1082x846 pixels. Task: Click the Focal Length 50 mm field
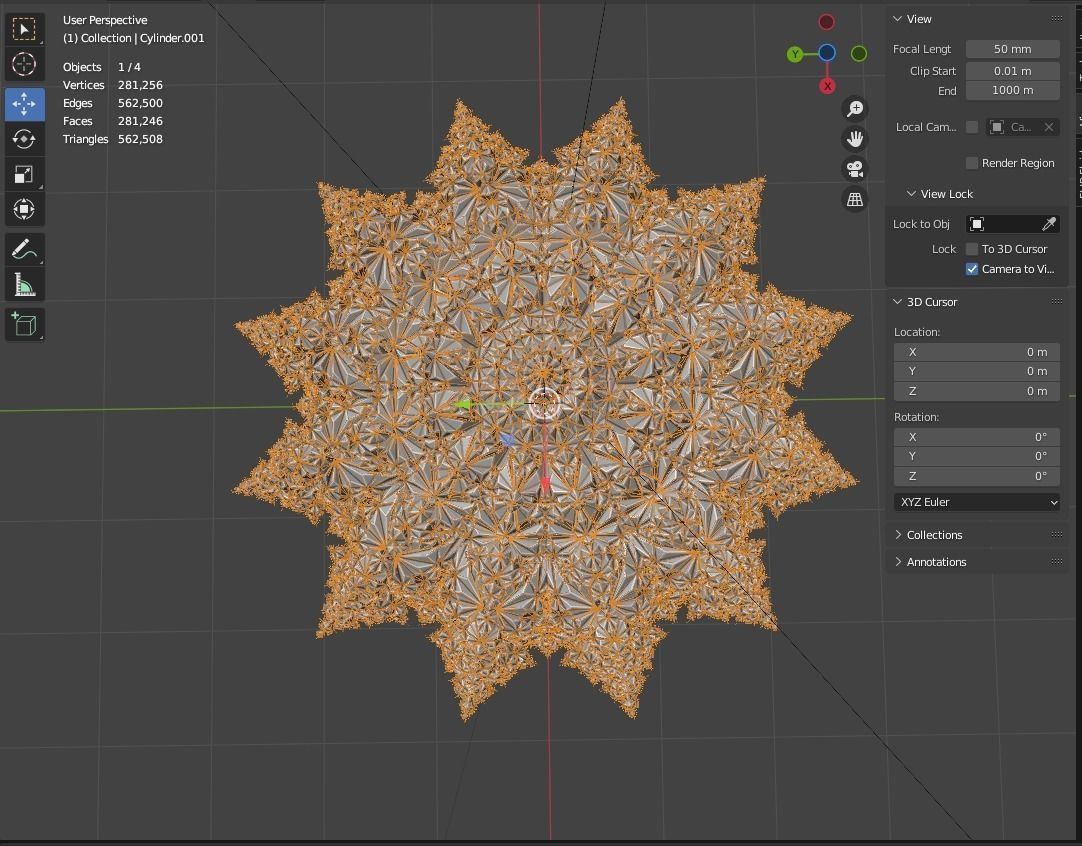click(x=1012, y=49)
